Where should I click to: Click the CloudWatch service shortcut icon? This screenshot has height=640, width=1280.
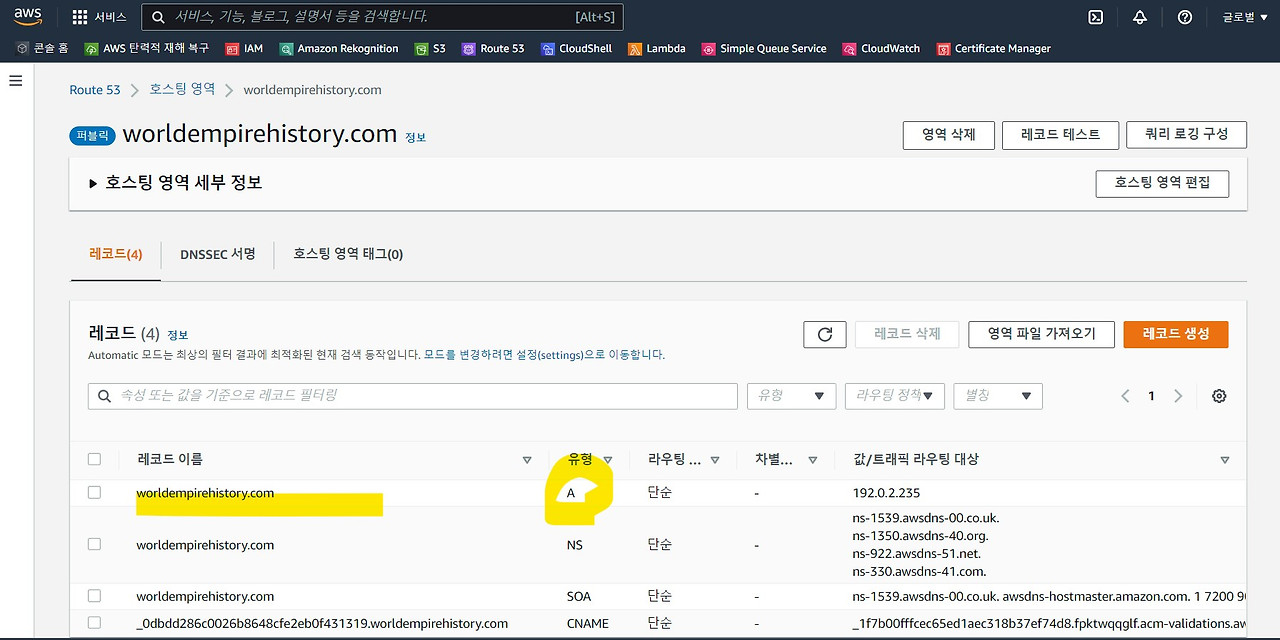pyautogui.click(x=849, y=48)
